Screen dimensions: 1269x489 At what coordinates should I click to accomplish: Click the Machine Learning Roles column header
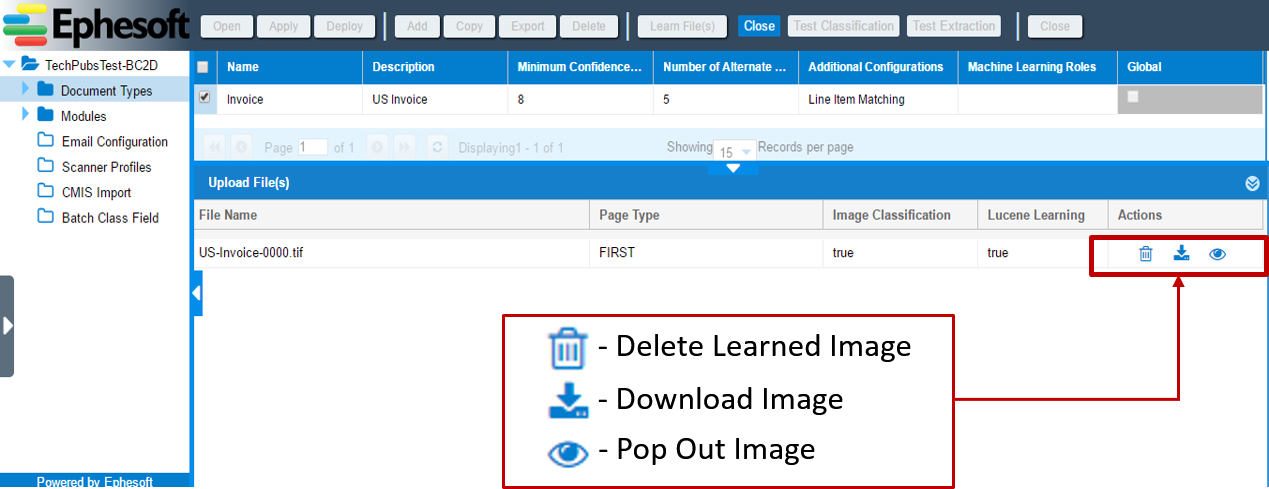pos(1037,67)
